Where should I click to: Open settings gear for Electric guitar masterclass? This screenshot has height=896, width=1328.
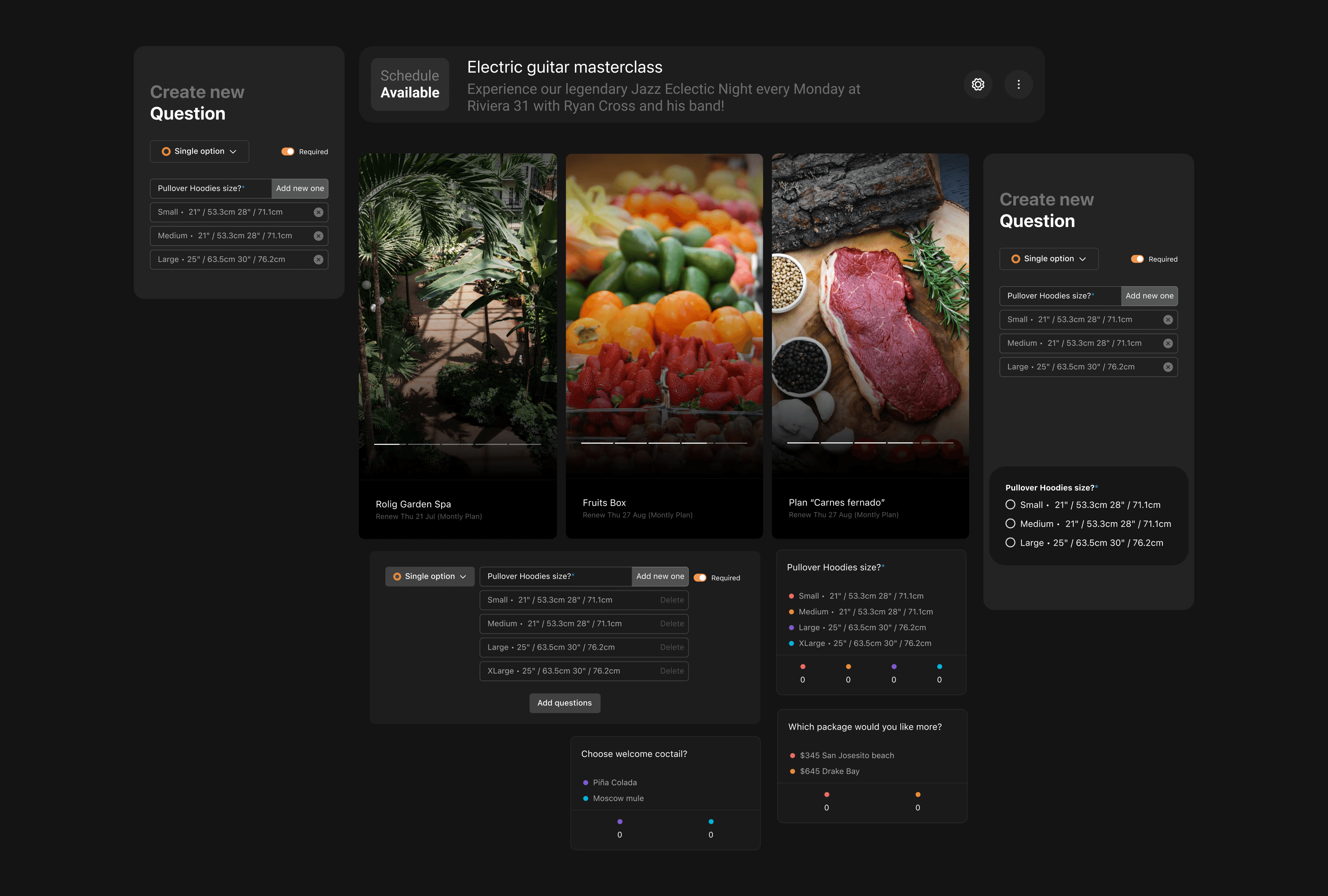pos(978,85)
